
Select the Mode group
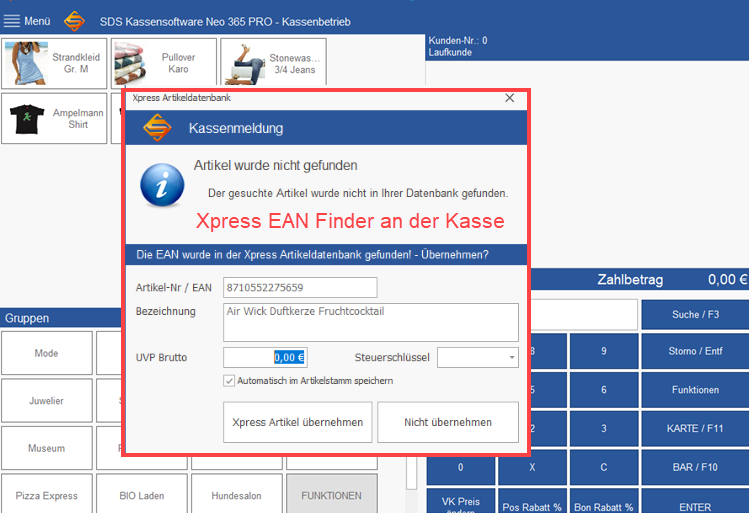[x=46, y=353]
